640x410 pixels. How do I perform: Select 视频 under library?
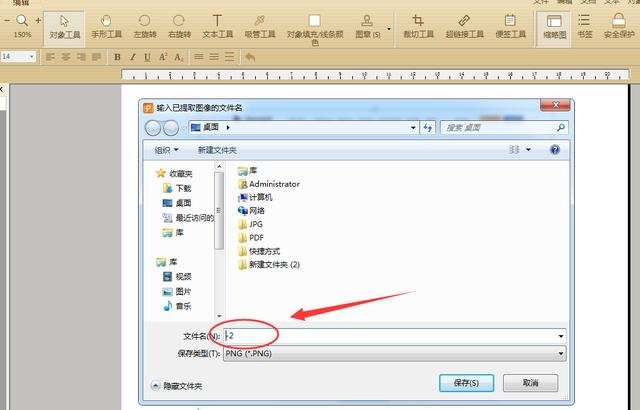[x=177, y=277]
